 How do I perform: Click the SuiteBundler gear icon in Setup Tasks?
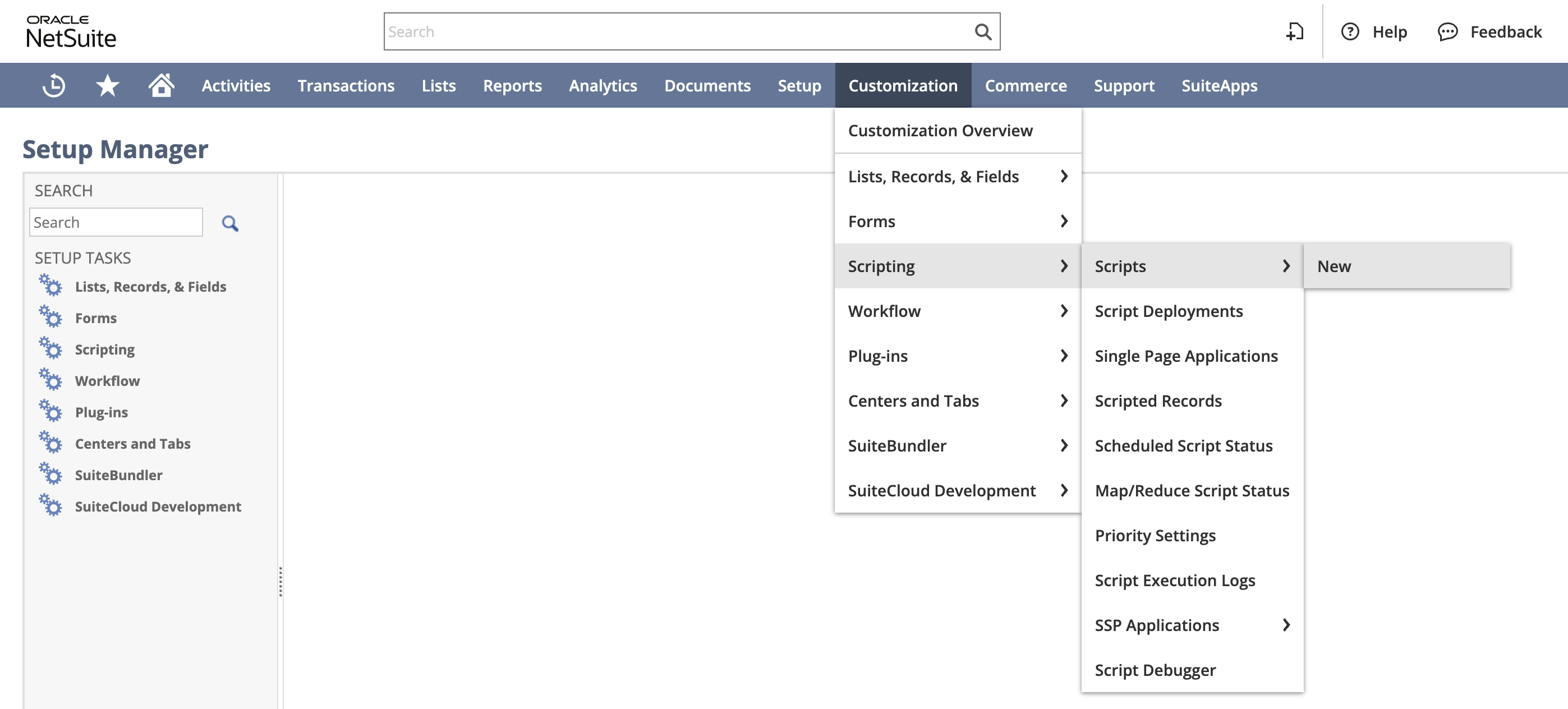52,474
